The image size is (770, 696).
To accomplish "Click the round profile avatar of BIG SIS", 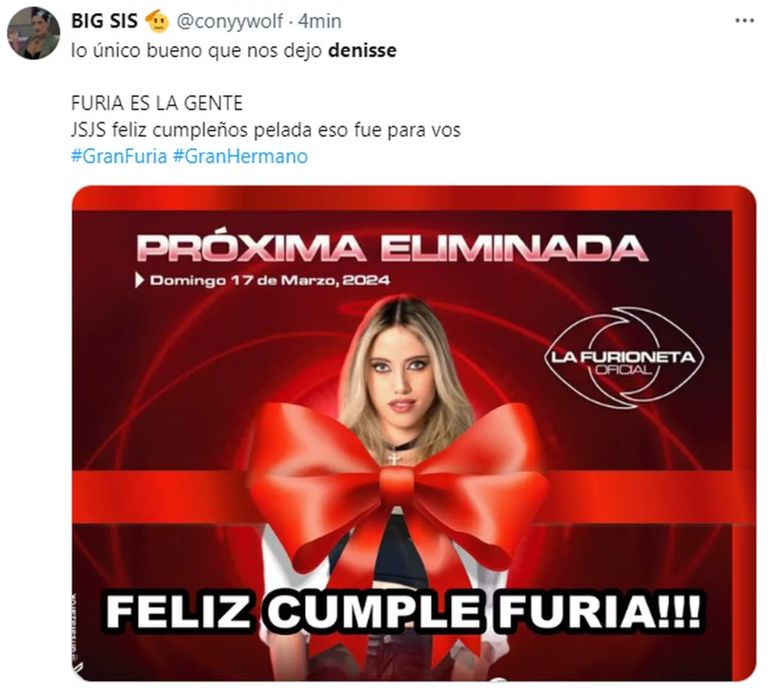I will pos(33,33).
